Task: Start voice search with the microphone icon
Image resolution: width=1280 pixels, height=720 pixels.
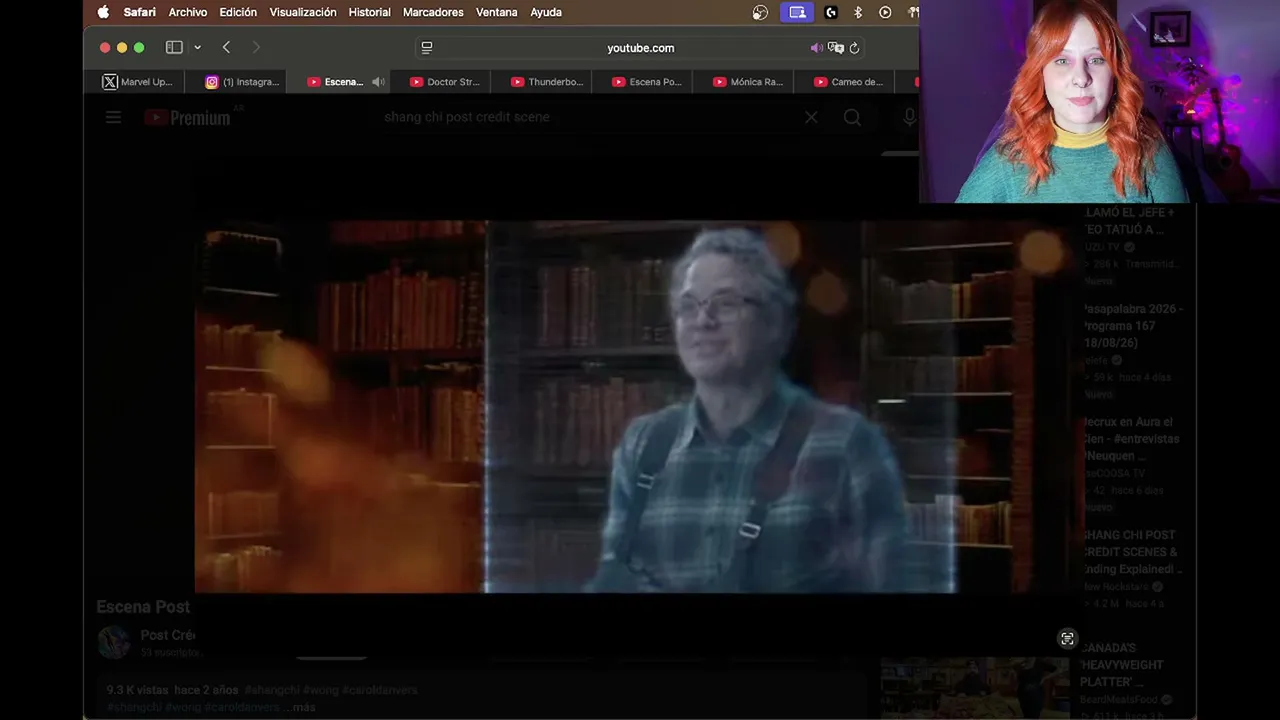Action: tap(909, 117)
